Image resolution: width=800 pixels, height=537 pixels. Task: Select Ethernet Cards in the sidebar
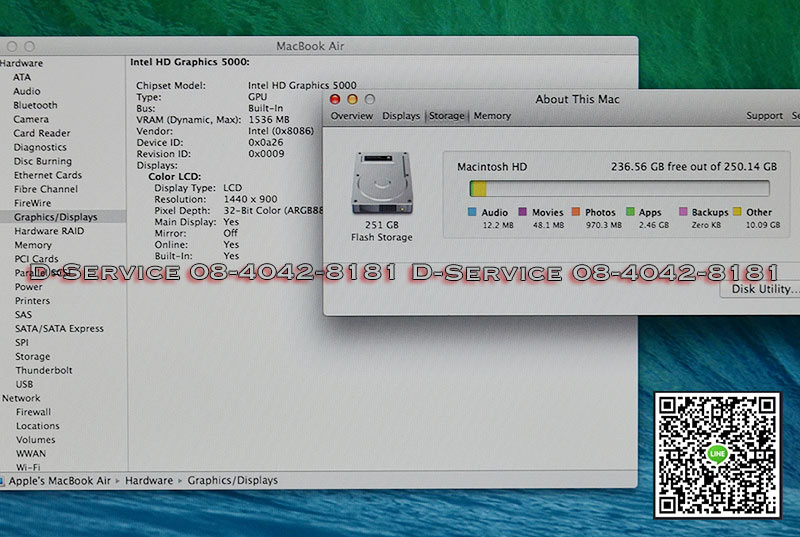[x=48, y=175]
